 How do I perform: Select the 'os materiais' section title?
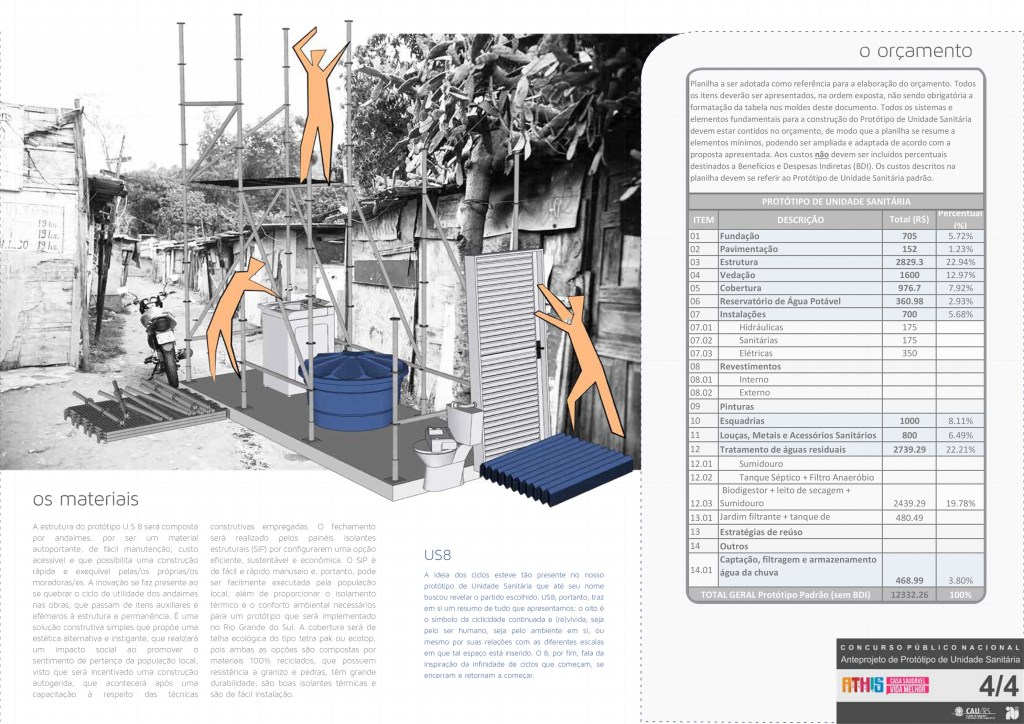click(86, 499)
